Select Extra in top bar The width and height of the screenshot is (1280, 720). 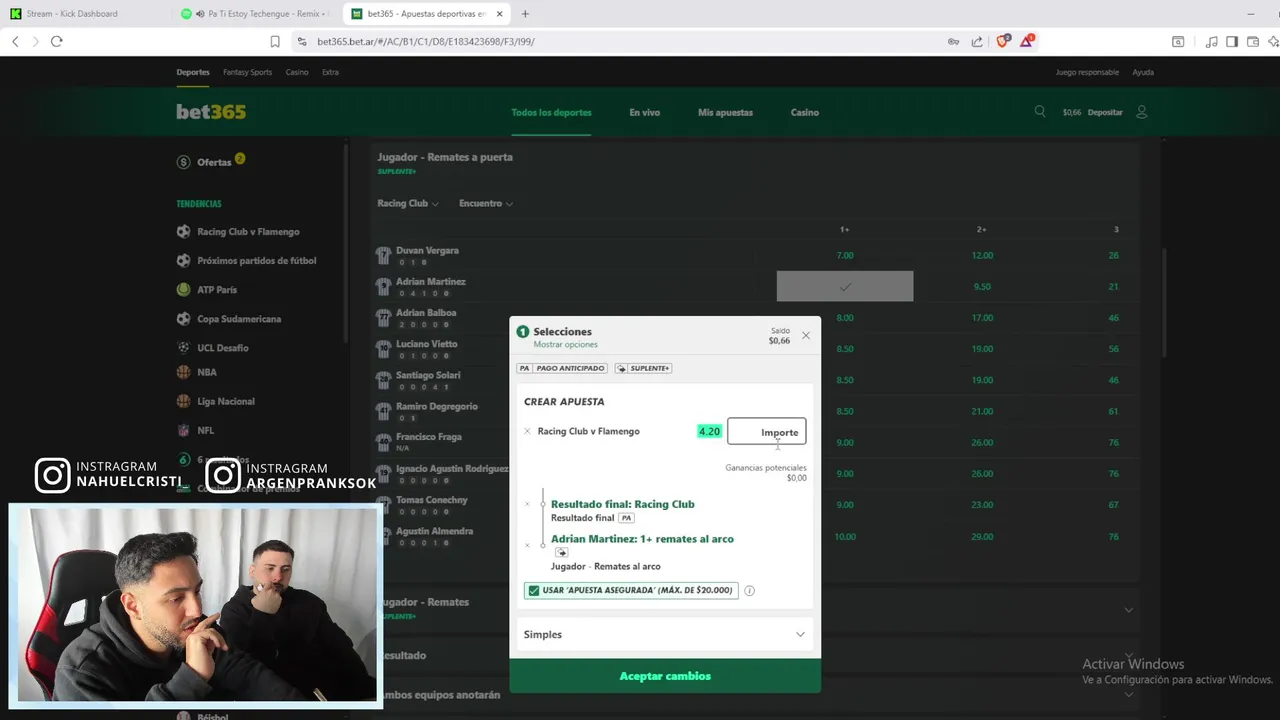pos(330,72)
